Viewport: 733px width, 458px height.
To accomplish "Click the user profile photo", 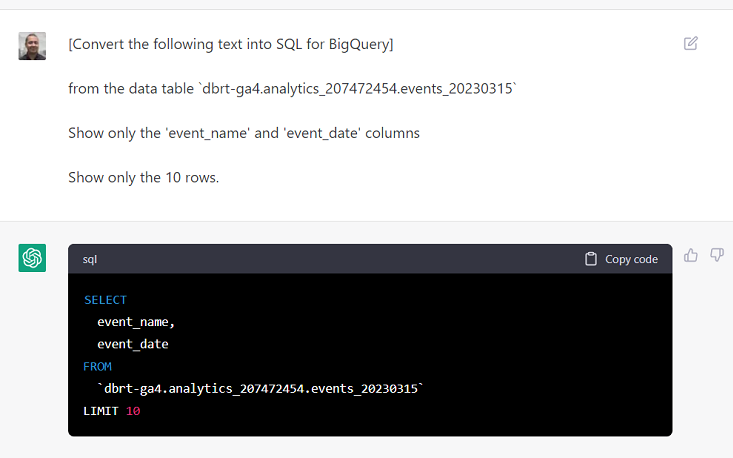I will pyautogui.click(x=32, y=46).
